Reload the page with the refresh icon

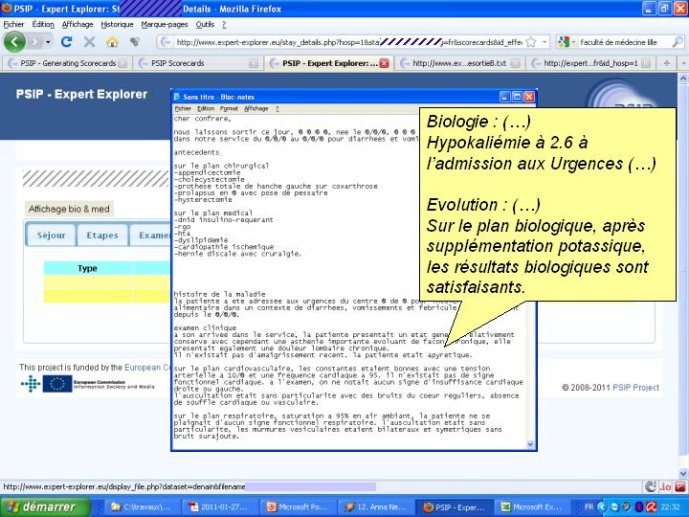(67, 42)
